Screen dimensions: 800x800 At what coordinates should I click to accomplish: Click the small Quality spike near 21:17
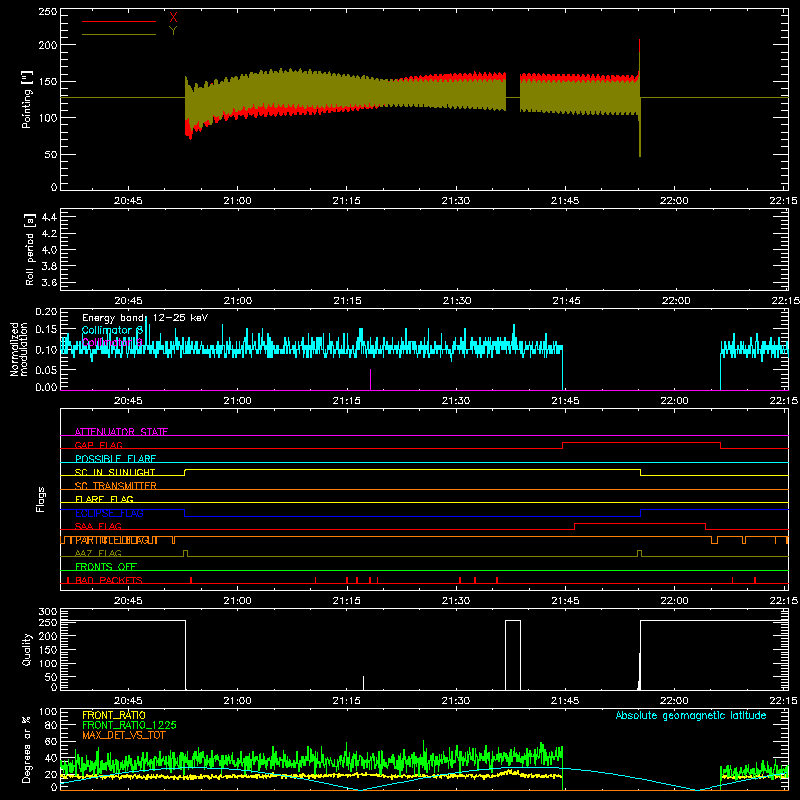[x=363, y=683]
